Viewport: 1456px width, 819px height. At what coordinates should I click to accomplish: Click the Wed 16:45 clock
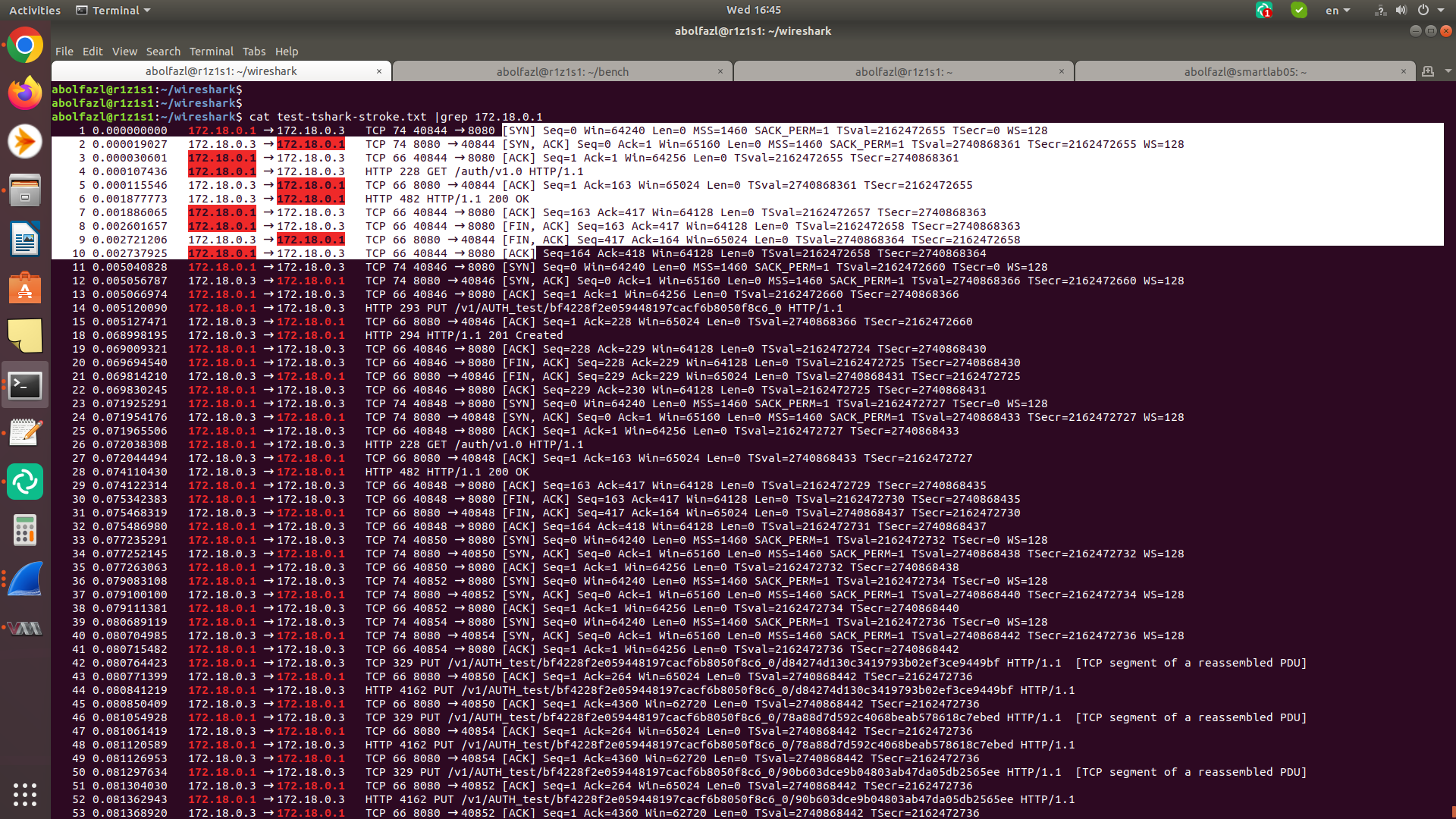point(753,10)
